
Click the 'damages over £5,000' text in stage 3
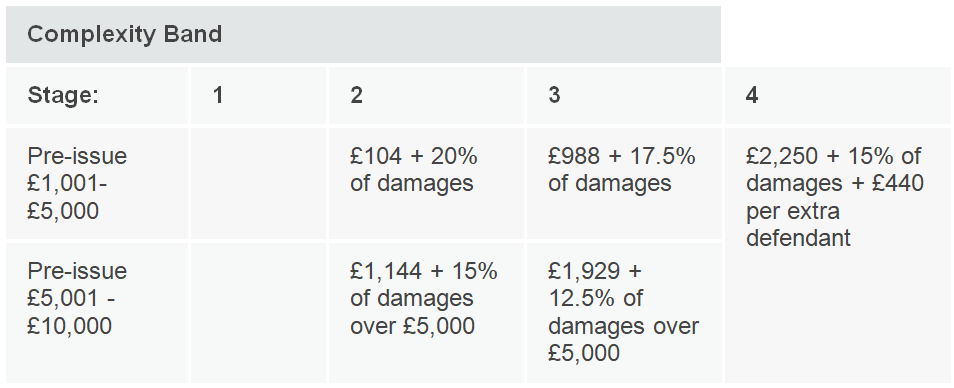tap(623, 339)
